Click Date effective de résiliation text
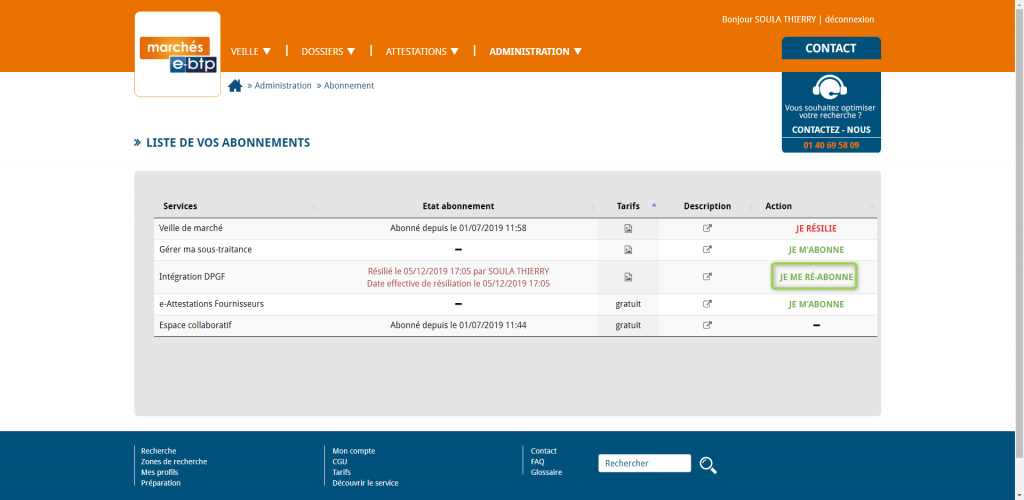This screenshot has width=1024, height=500. coord(458,283)
